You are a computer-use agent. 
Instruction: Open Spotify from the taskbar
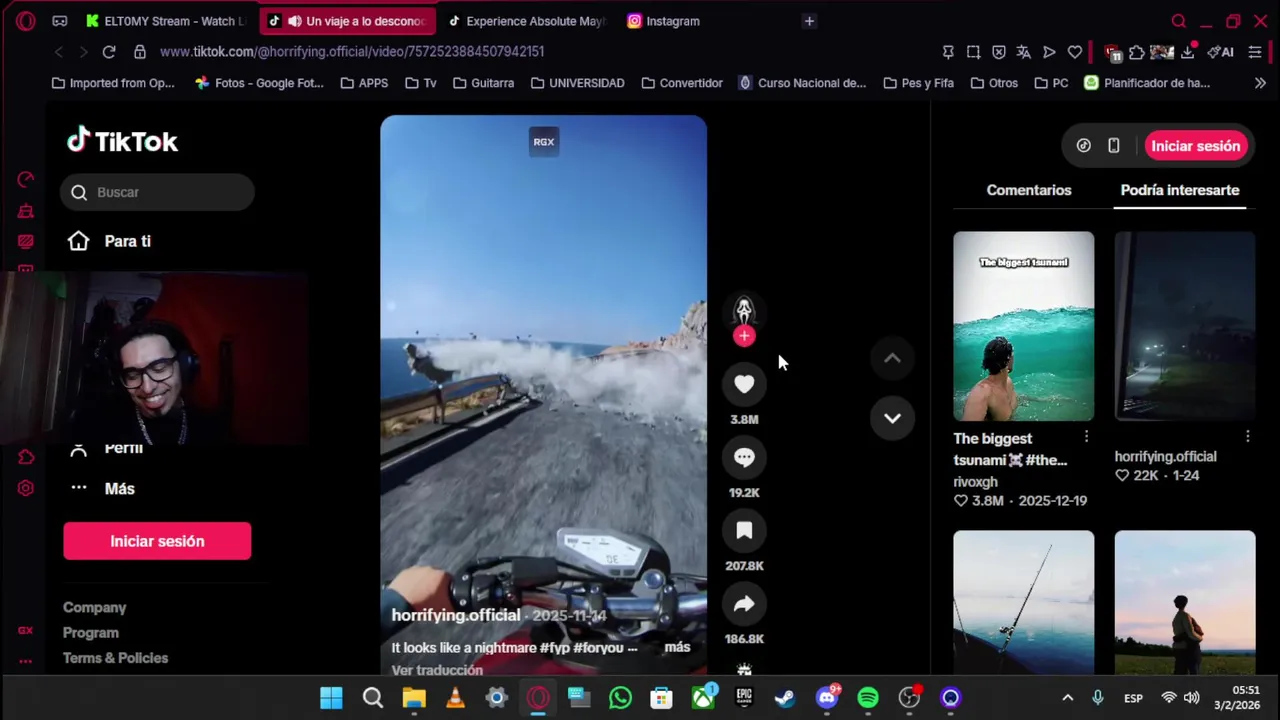pos(868,698)
